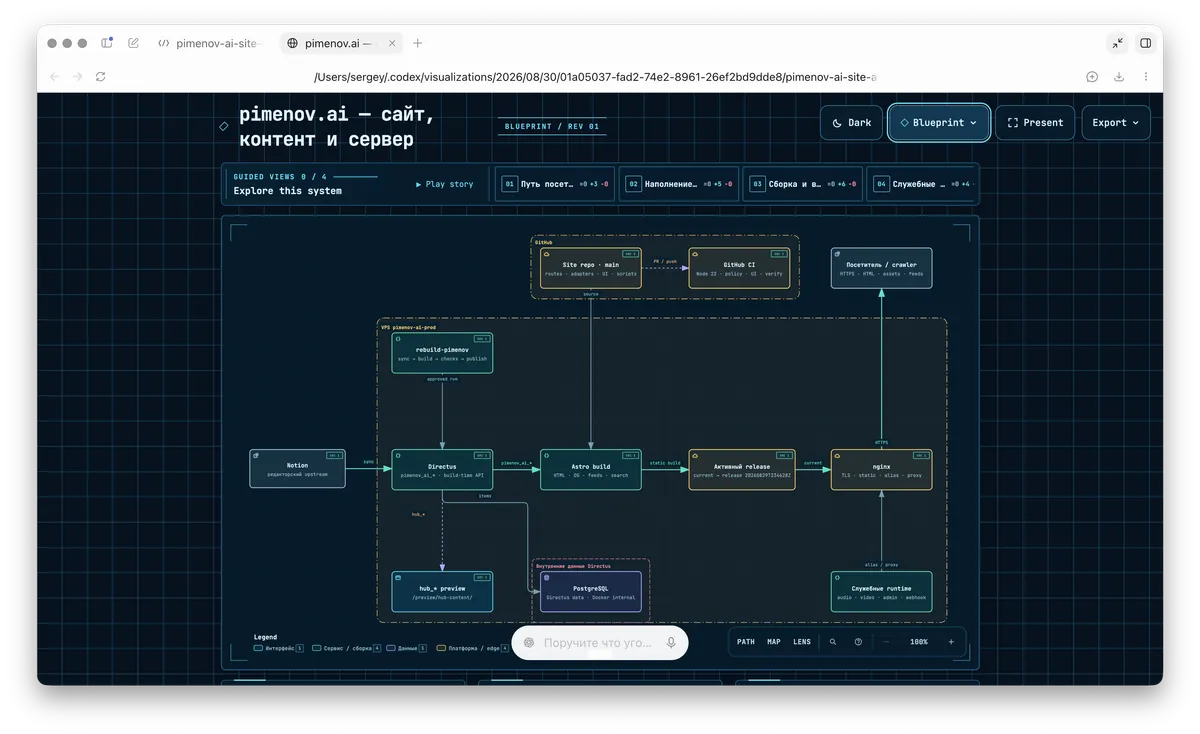Select the PostgreSQL node
Screen dimensions: 1200x734
point(591,591)
